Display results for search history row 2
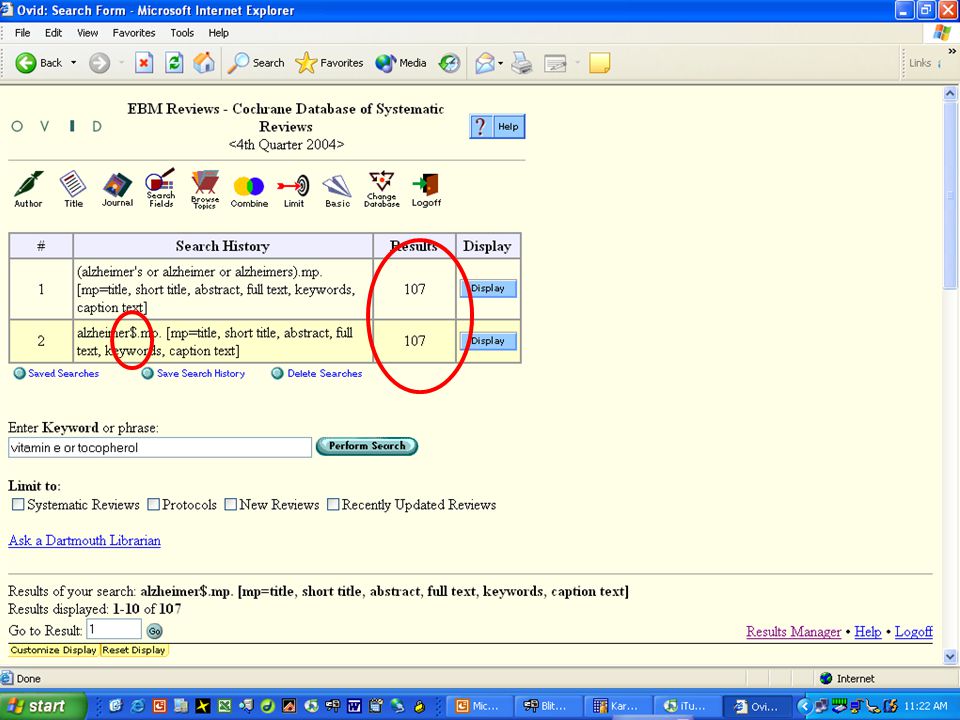The height and width of the screenshot is (720, 960). point(488,341)
